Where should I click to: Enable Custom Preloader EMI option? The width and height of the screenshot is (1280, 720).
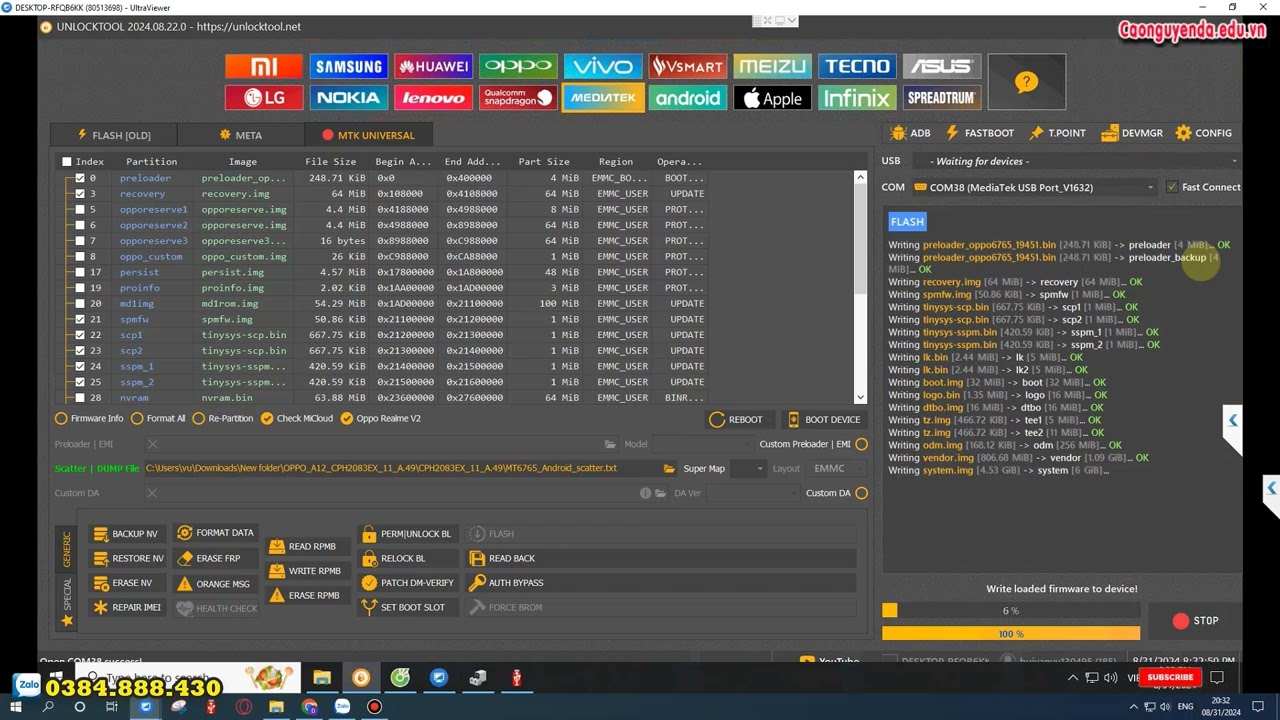coord(861,444)
